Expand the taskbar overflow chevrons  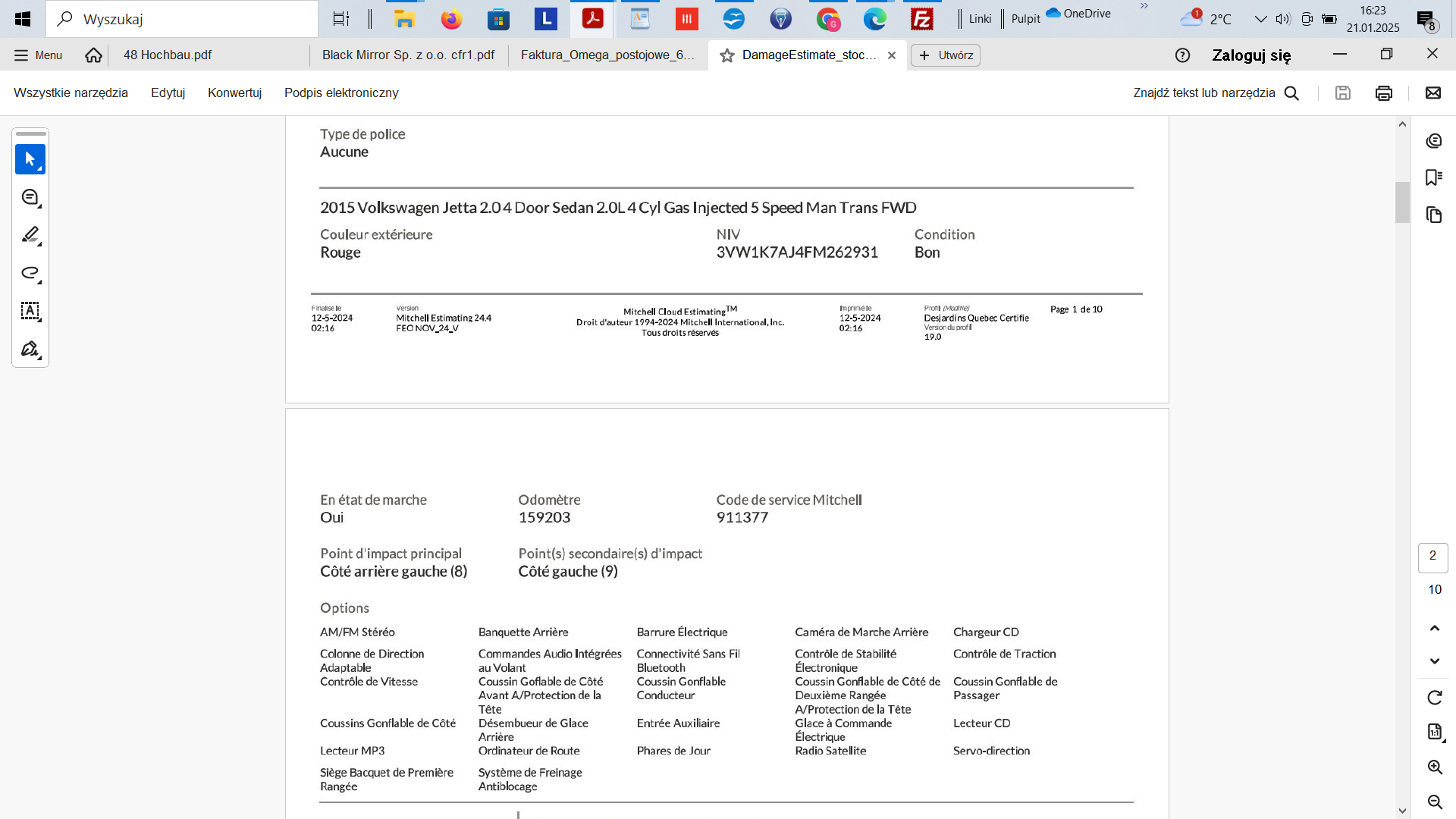tap(1144, 6)
